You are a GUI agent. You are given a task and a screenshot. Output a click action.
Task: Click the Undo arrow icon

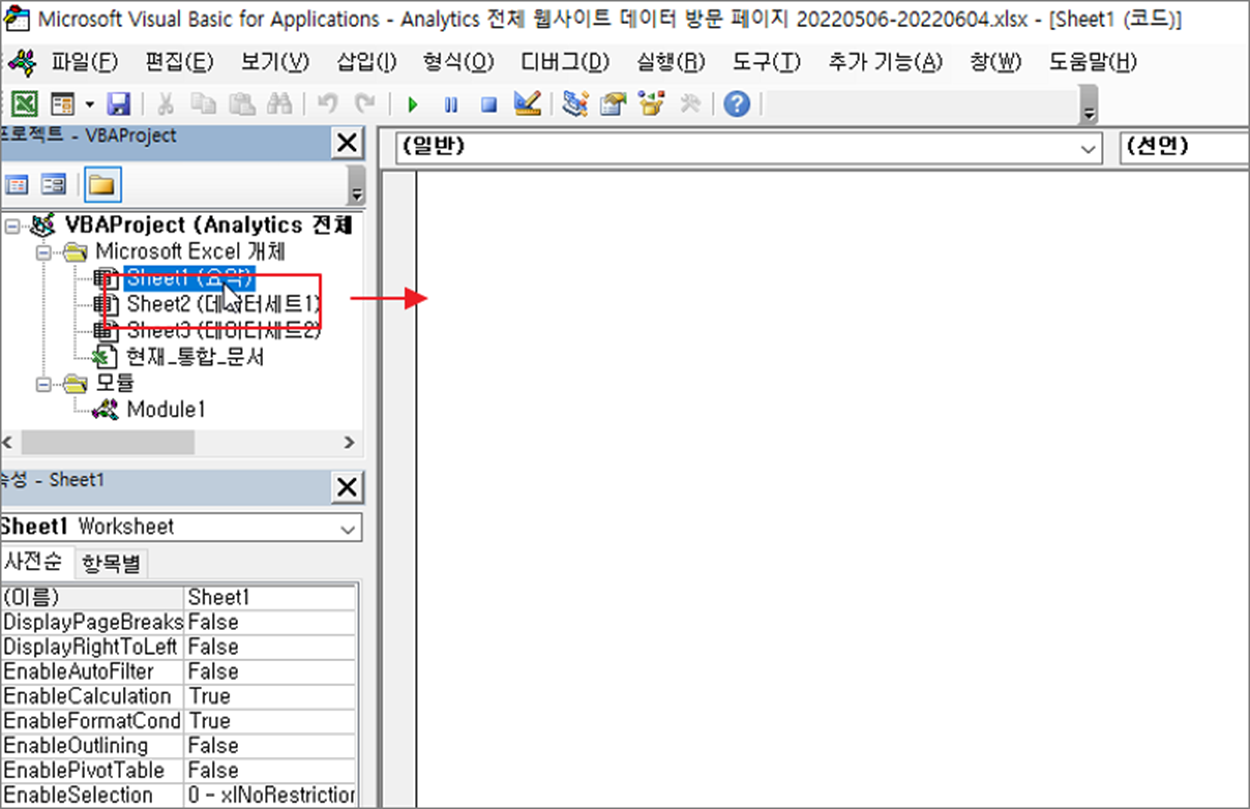[x=327, y=104]
